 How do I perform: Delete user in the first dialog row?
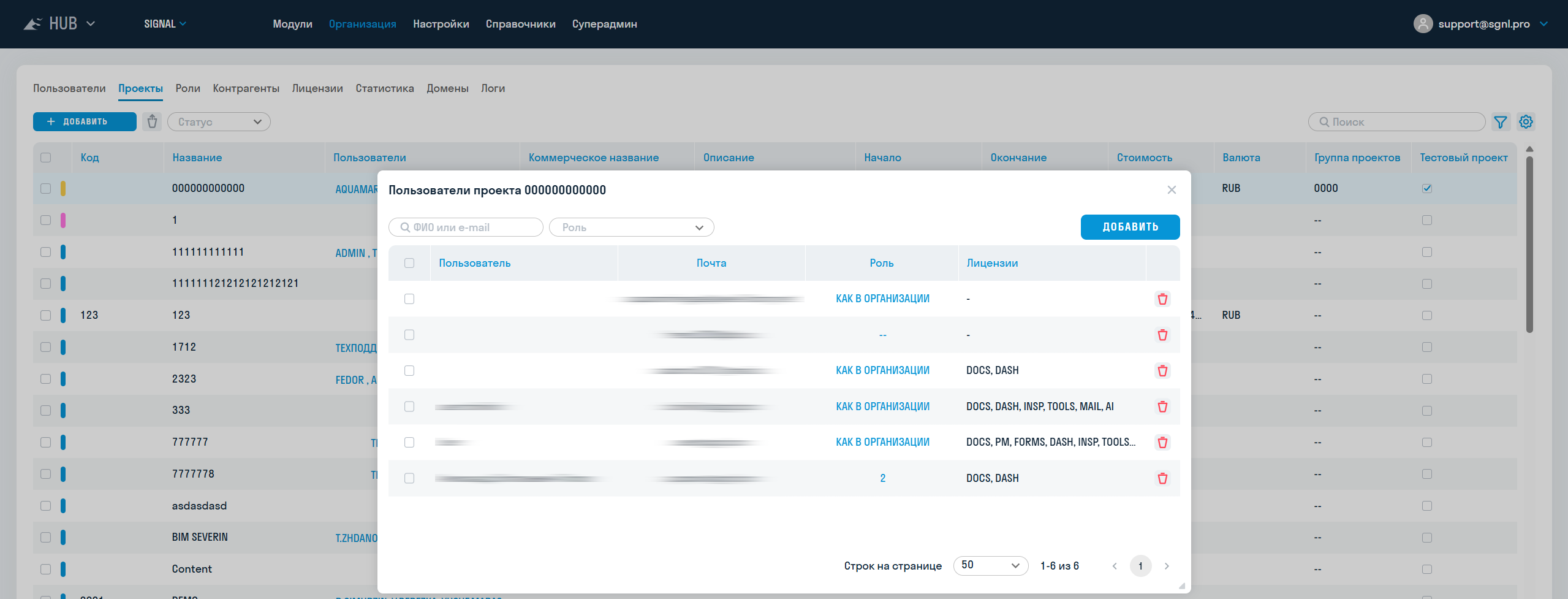coord(1162,299)
